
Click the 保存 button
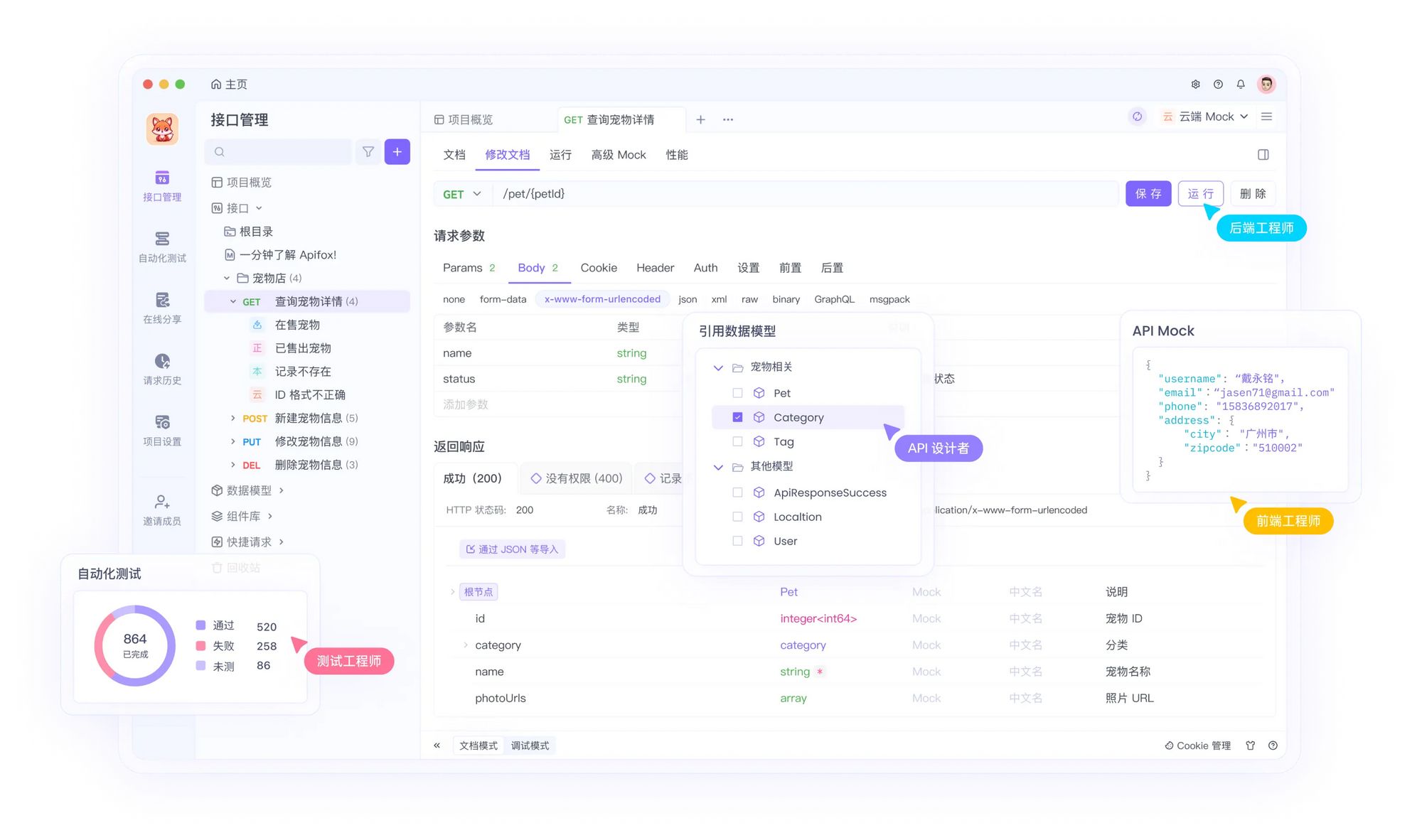[1148, 193]
